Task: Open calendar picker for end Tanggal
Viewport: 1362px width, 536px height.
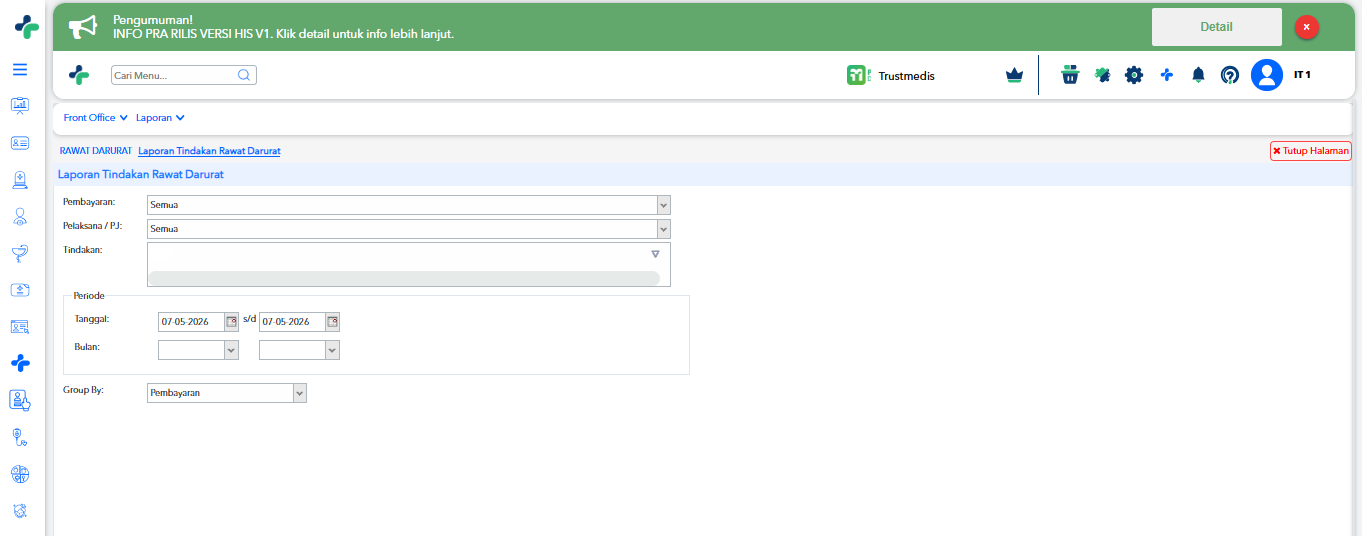Action: 333,322
